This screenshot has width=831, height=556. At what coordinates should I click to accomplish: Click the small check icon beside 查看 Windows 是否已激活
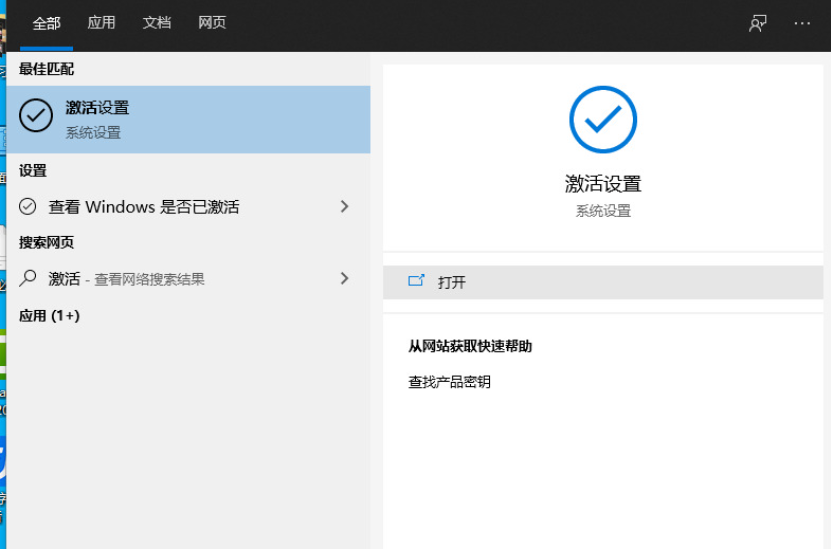(29, 207)
